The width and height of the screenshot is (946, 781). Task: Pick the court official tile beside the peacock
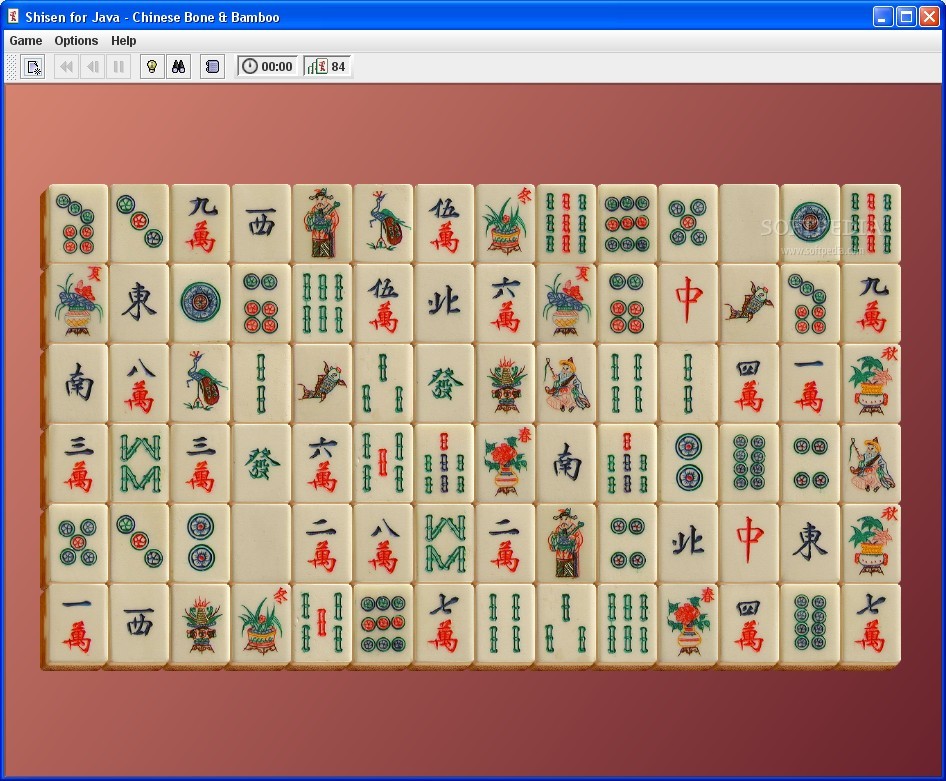coord(322,223)
